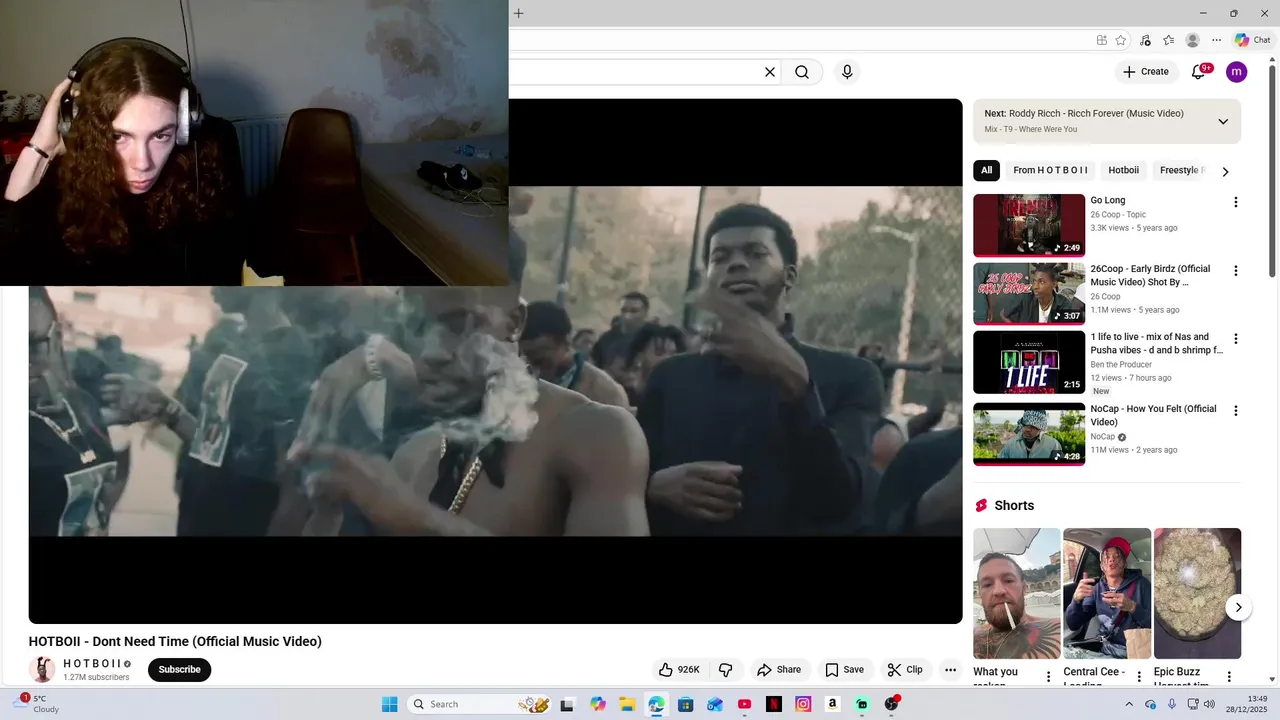Clear the YouTube search box with X
1280x720 pixels.
pos(770,72)
